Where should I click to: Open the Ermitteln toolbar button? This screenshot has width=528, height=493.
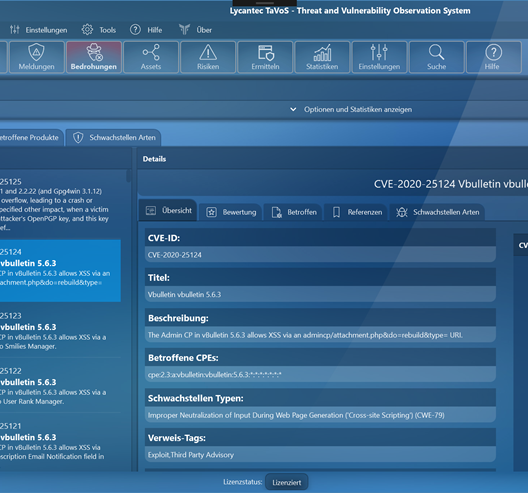[265, 57]
